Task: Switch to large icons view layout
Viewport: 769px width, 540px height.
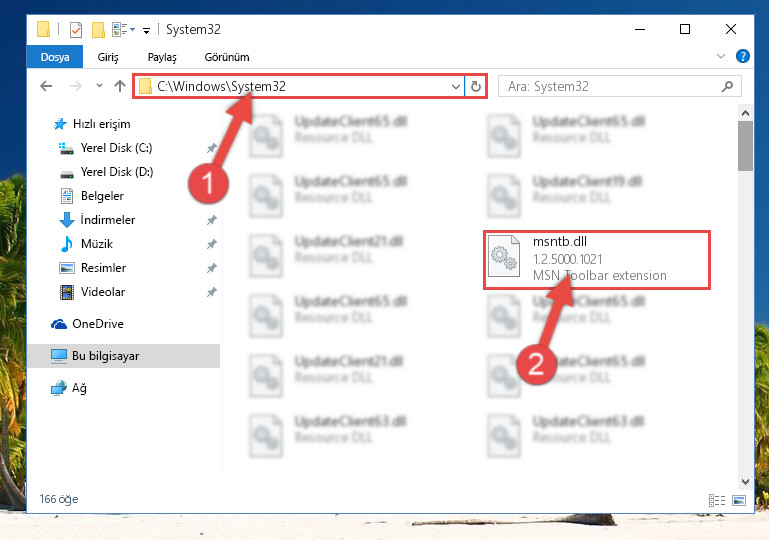Action: (739, 500)
